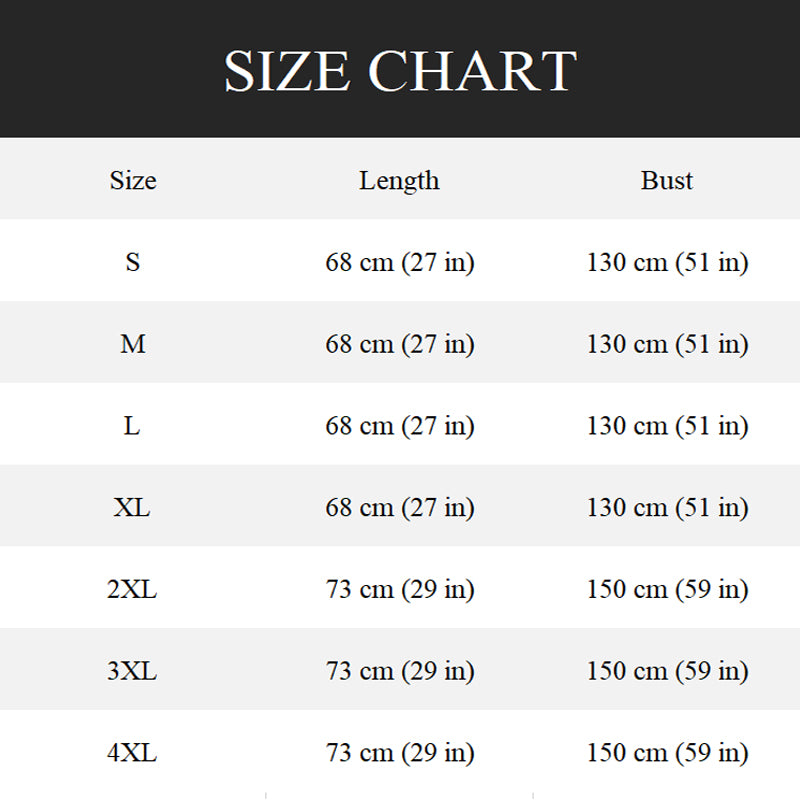This screenshot has width=800, height=800.
Task: Click the length value for size S
Action: (400, 262)
